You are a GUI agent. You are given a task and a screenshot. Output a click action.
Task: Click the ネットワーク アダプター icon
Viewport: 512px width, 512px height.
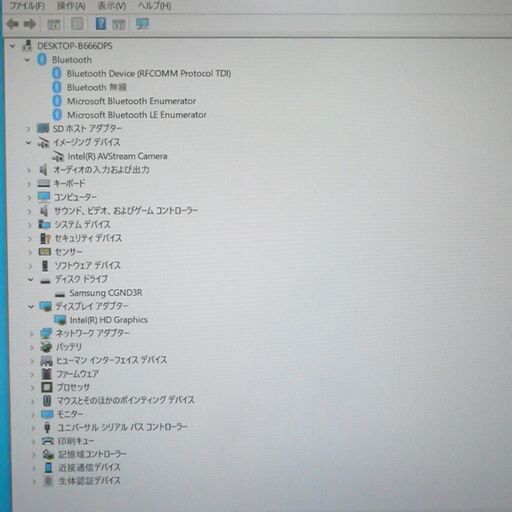coord(46,333)
